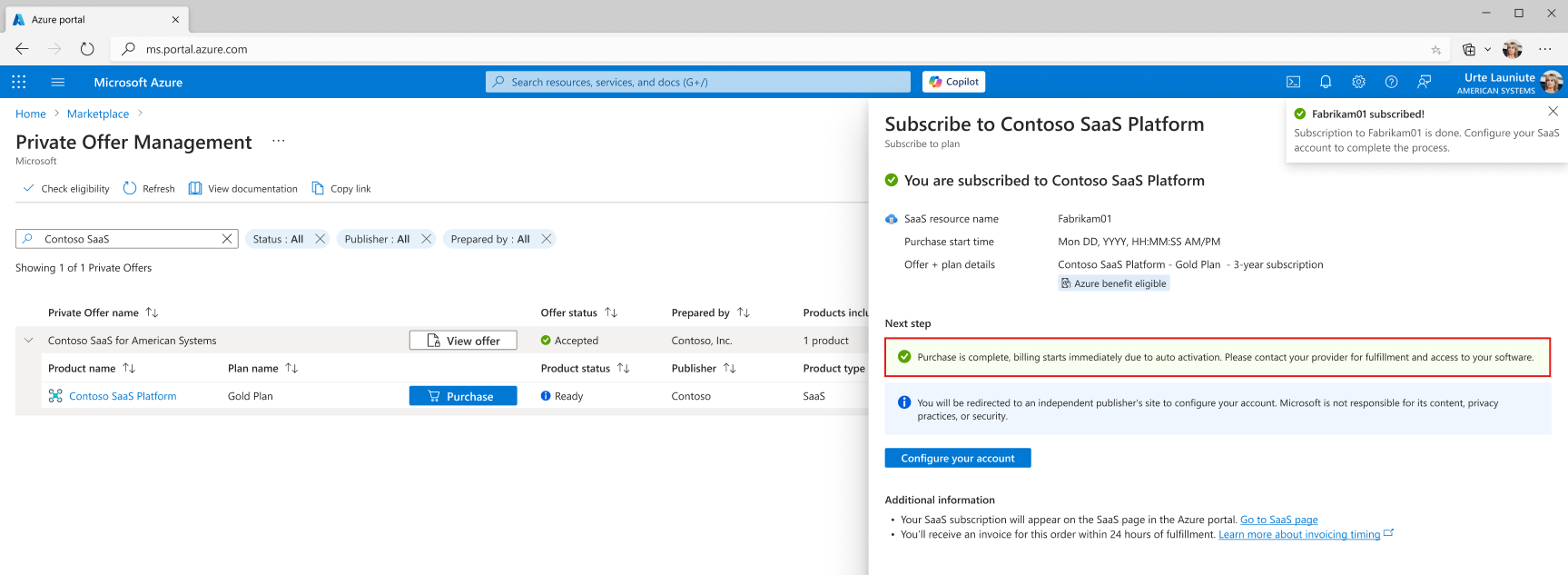This screenshot has width=1568, height=575.
Task: Open the hamburger portal menu
Action: [x=58, y=82]
